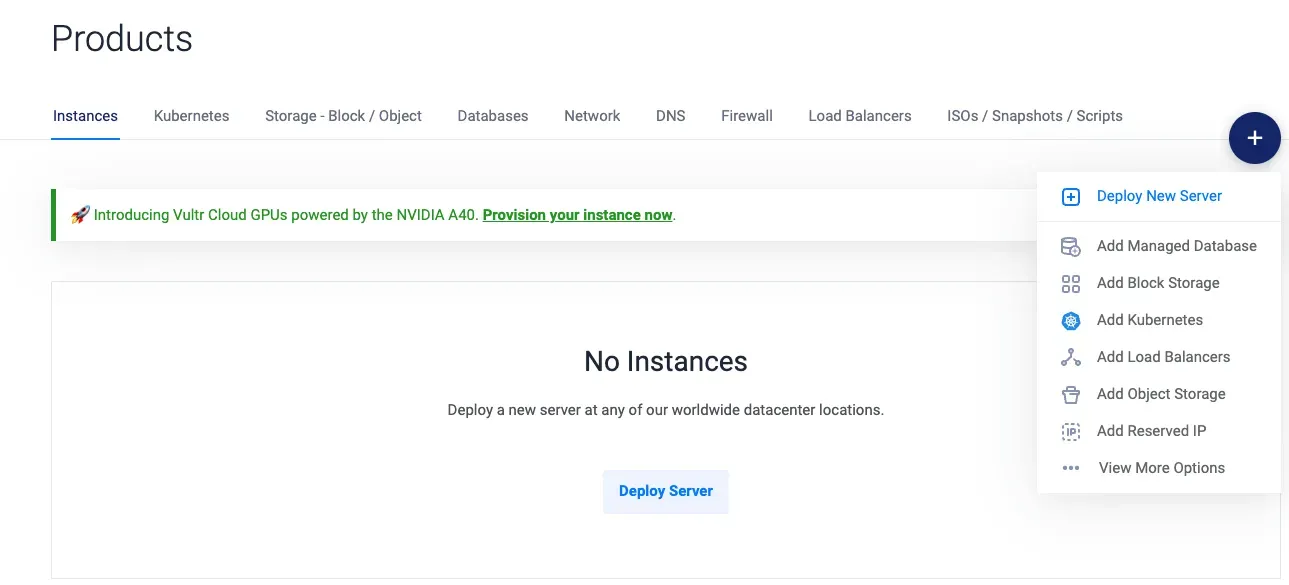Viewport: 1289px width, 585px height.
Task: Select the Add Object Storage icon
Action: pos(1070,394)
